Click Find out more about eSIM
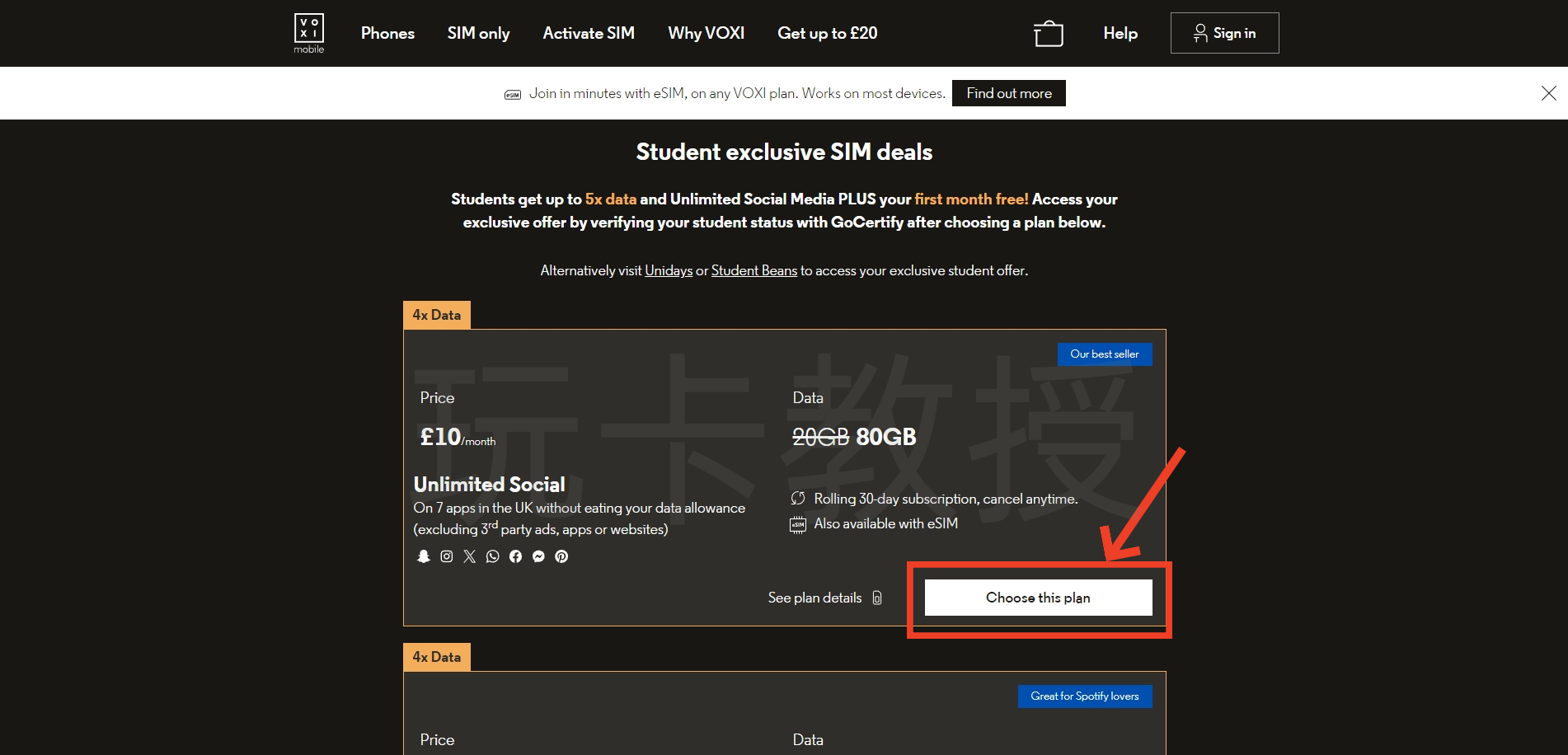 click(1008, 93)
